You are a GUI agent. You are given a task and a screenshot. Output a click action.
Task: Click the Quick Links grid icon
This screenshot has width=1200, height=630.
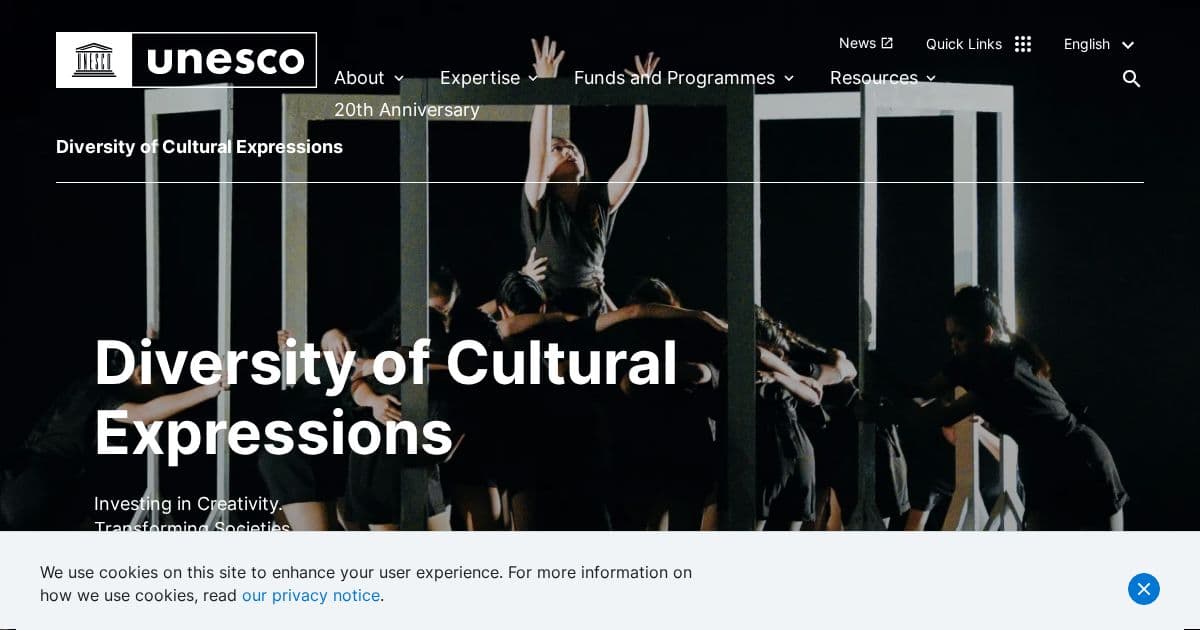[x=1022, y=44]
